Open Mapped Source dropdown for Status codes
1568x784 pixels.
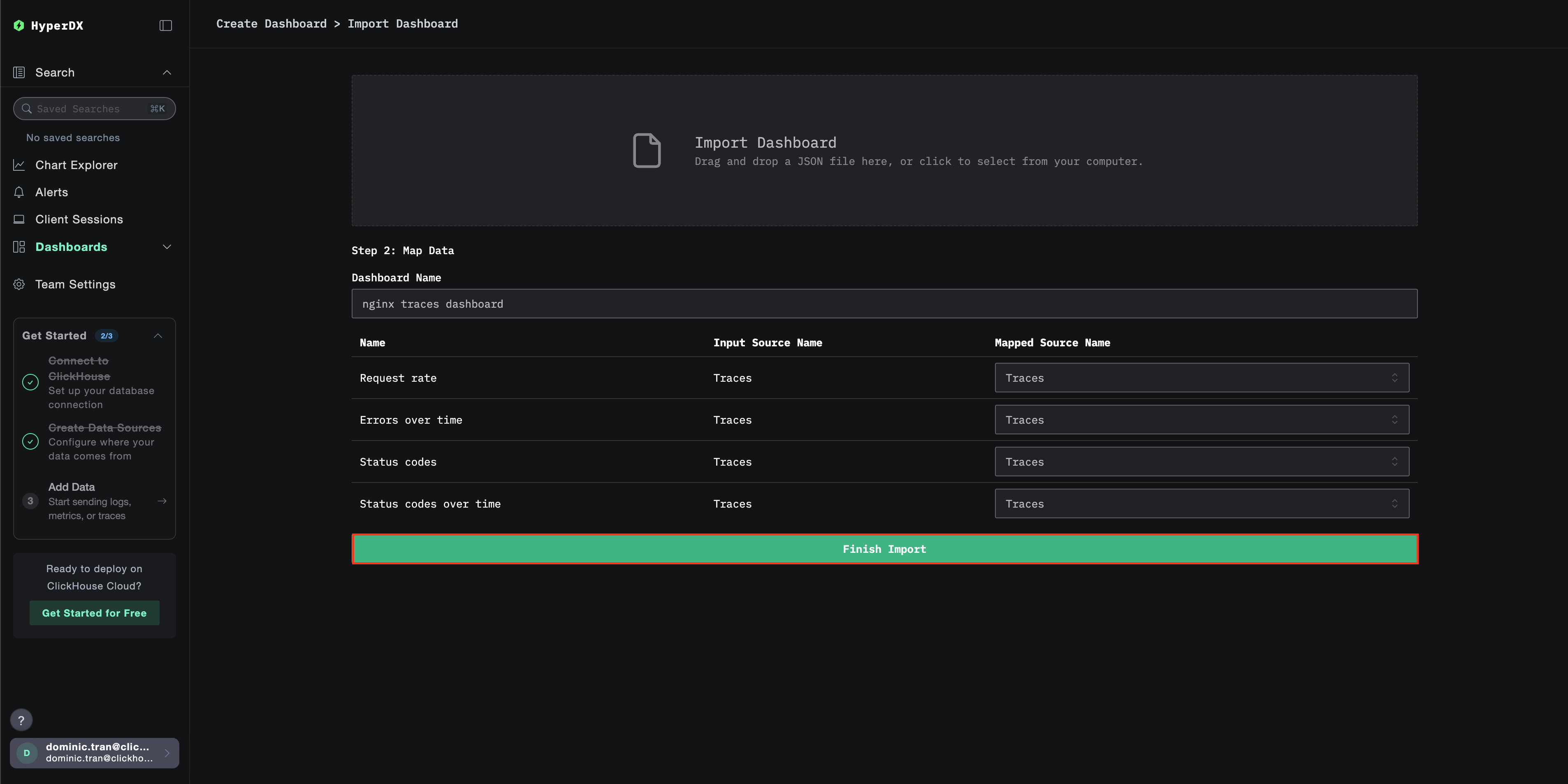tap(1201, 462)
